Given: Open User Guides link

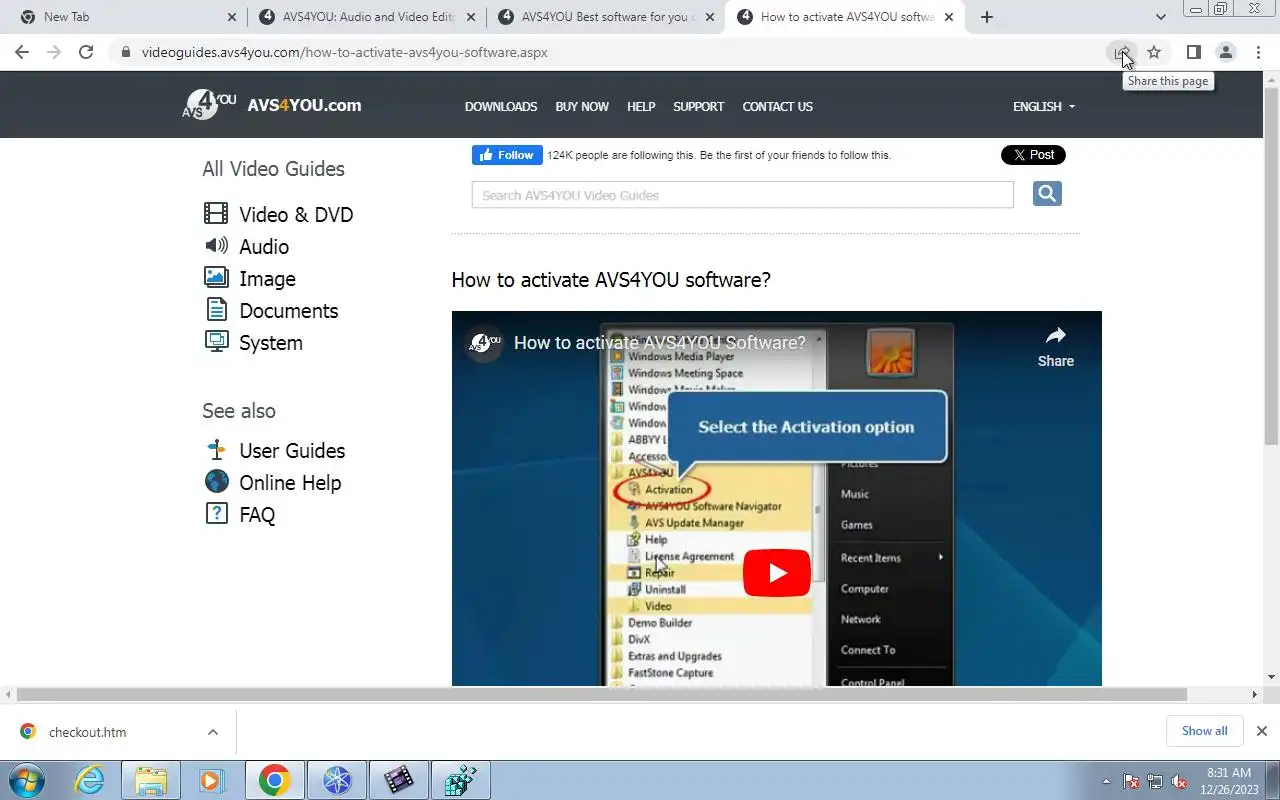Looking at the screenshot, I should click(292, 450).
